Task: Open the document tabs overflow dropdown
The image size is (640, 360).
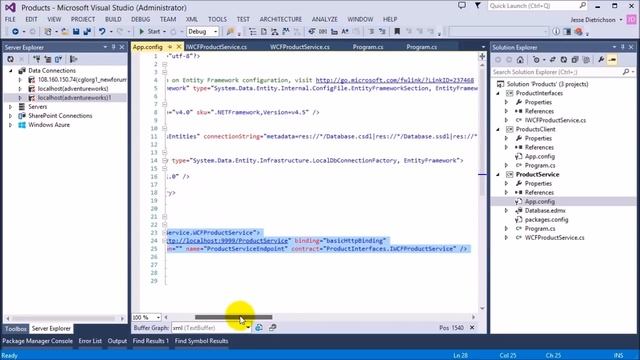Action: coord(483,47)
